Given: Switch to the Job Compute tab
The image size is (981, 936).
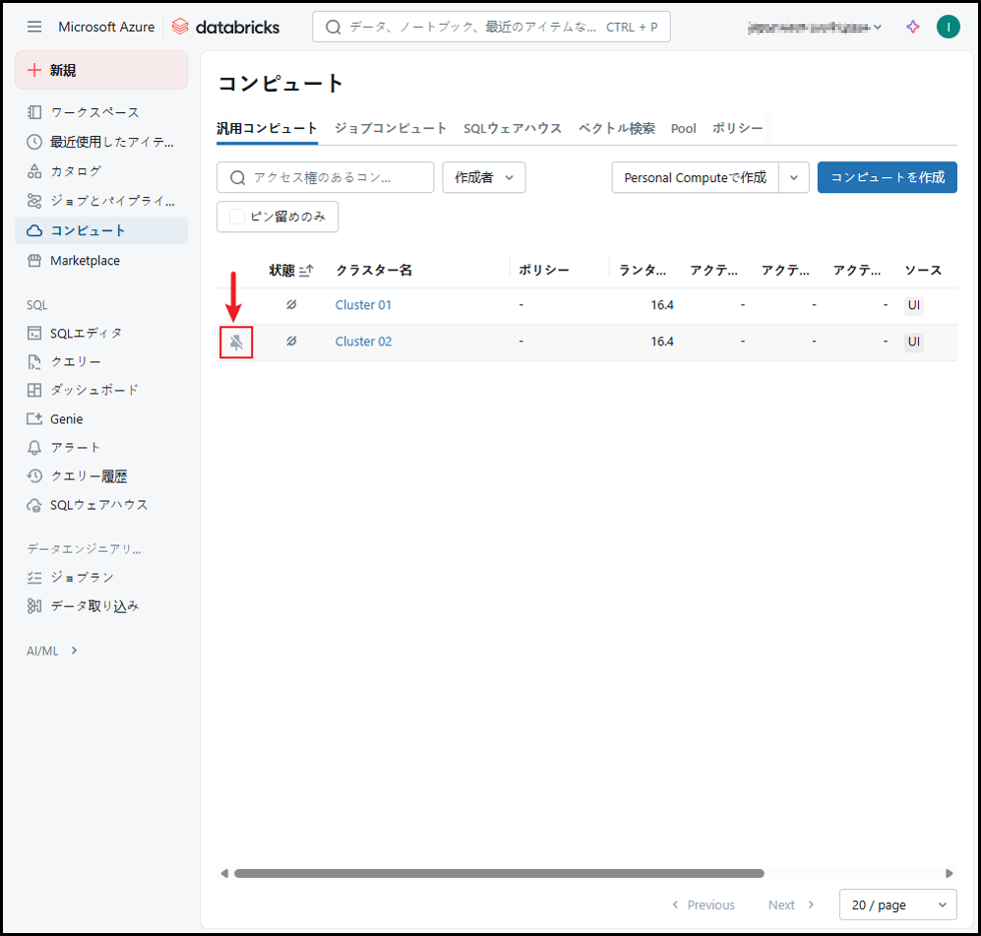Looking at the screenshot, I should pos(390,128).
